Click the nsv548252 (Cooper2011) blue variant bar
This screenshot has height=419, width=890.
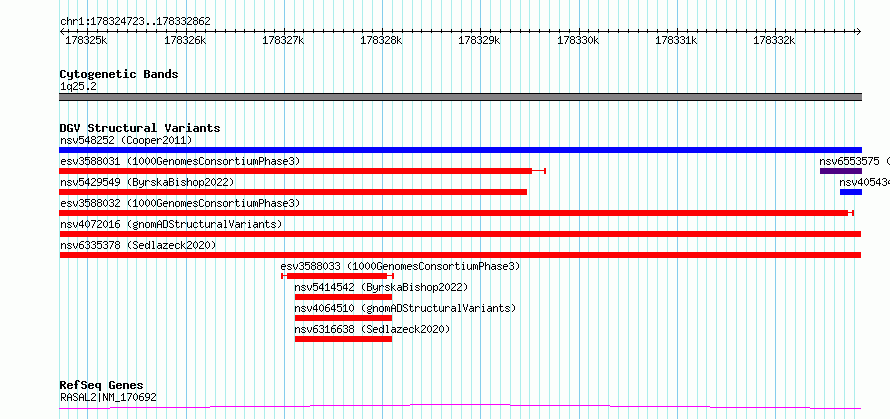click(460, 150)
